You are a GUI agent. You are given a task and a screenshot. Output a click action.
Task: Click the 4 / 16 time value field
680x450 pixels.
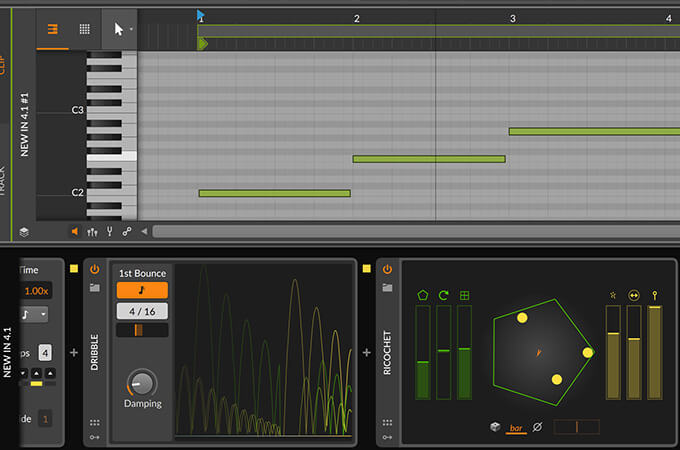click(142, 311)
